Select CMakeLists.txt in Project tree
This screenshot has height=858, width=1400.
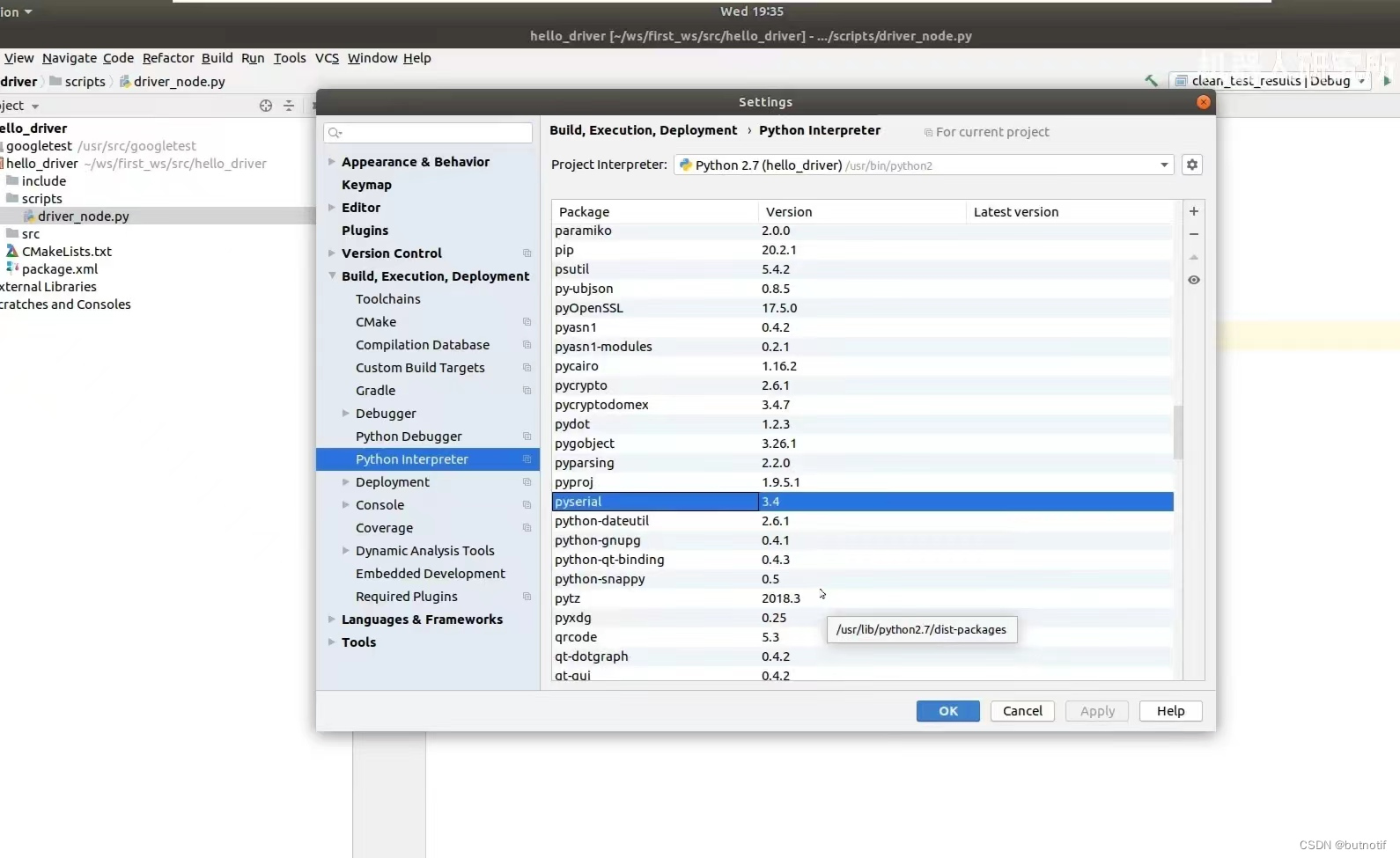coord(67,252)
